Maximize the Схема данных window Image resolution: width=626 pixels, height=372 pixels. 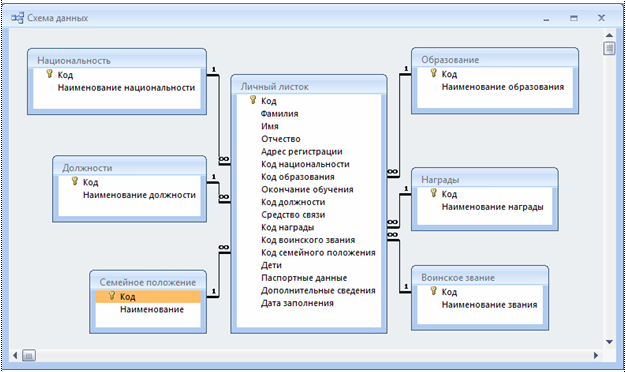[x=574, y=18]
